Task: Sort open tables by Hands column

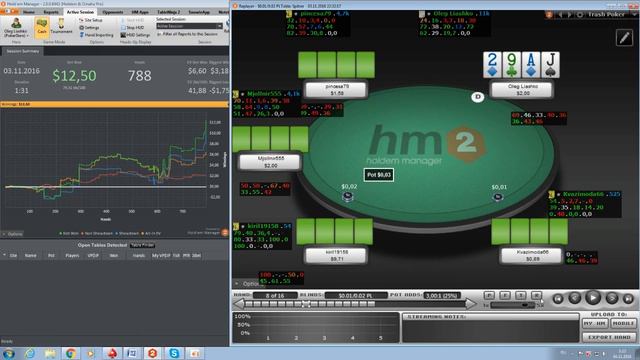Action: [139, 256]
